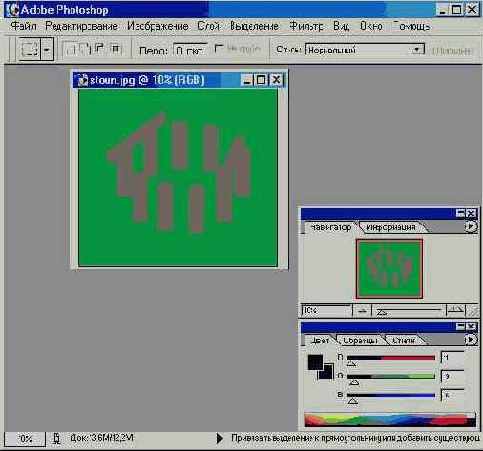The height and width of the screenshot is (451, 483).
Task: Open the tool preset picker arrow
Action: [x=47, y=49]
